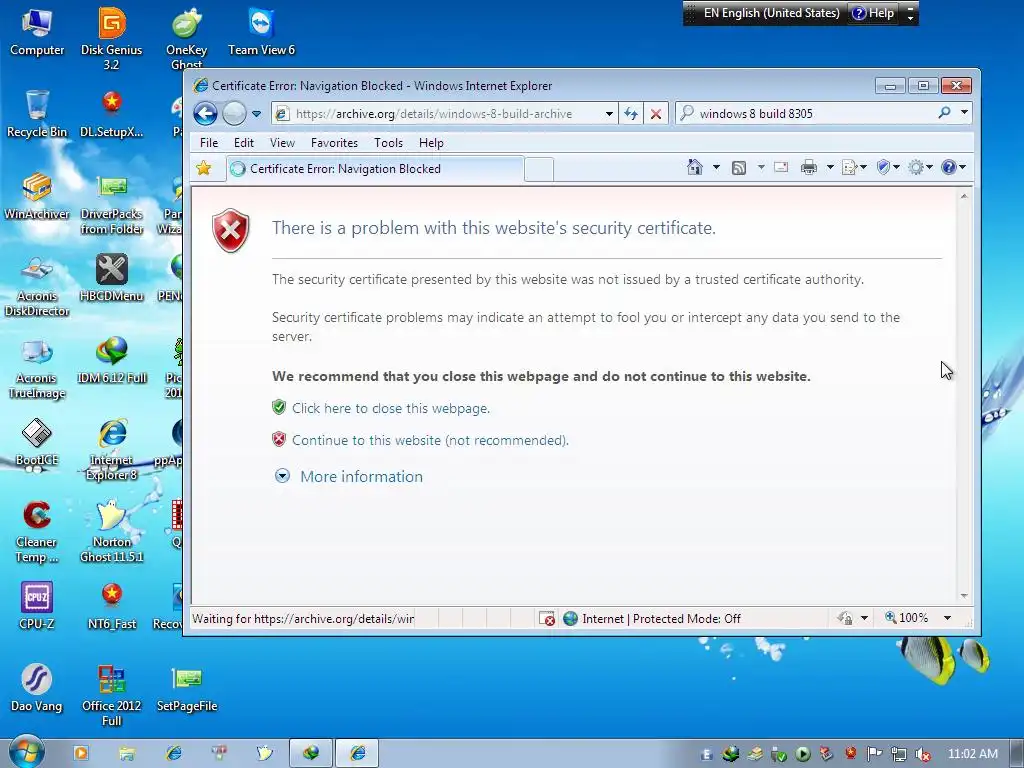1024x768 pixels.
Task: Select the IDM 6.12 Full desktop icon
Action: coord(112,360)
